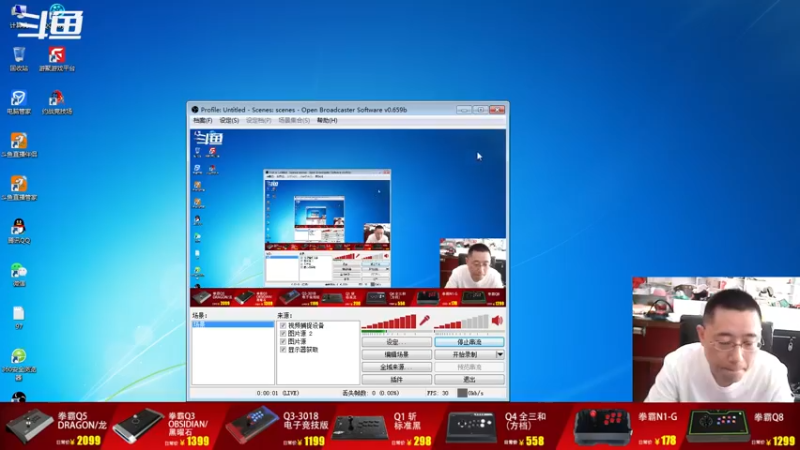Viewport: 800px width, 450px height.
Task: Open the Tencent QQ penguin icon
Action: 19,231
